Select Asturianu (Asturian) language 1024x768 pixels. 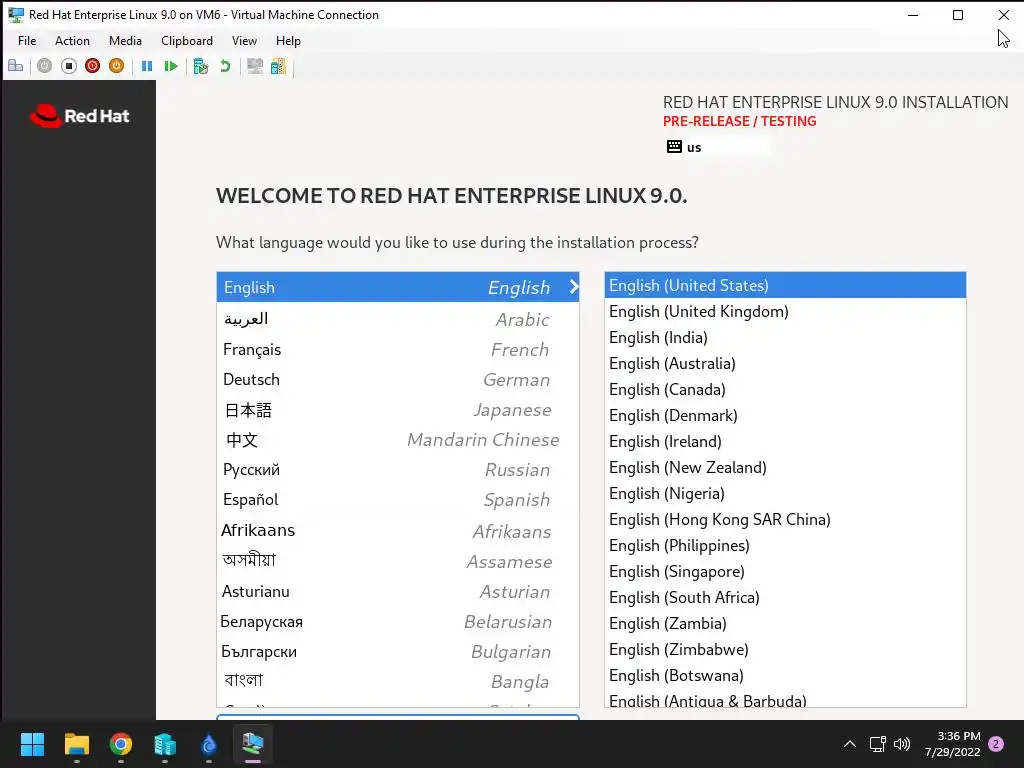pyautogui.click(x=398, y=591)
